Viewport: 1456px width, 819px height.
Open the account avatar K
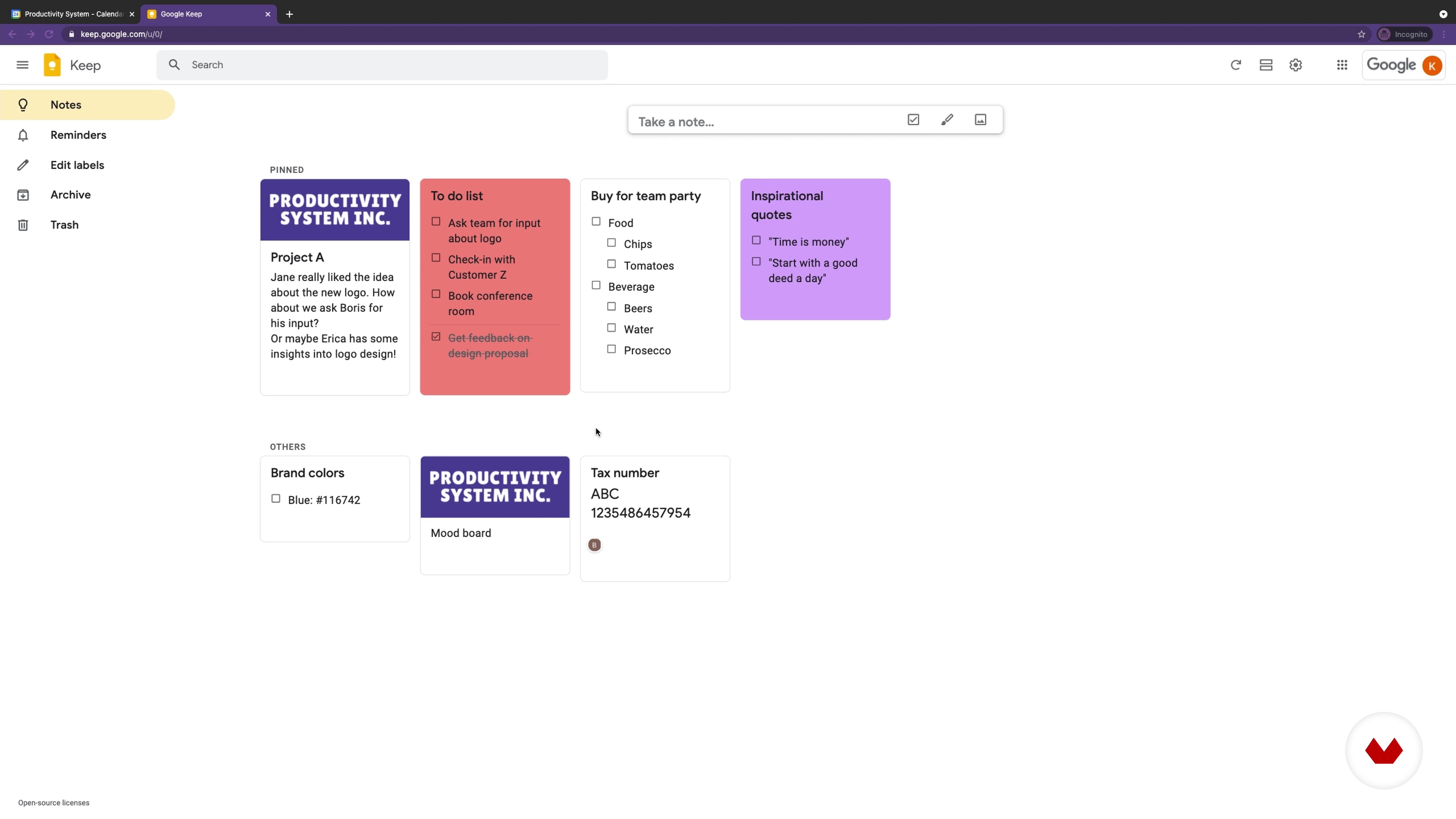1432,66
